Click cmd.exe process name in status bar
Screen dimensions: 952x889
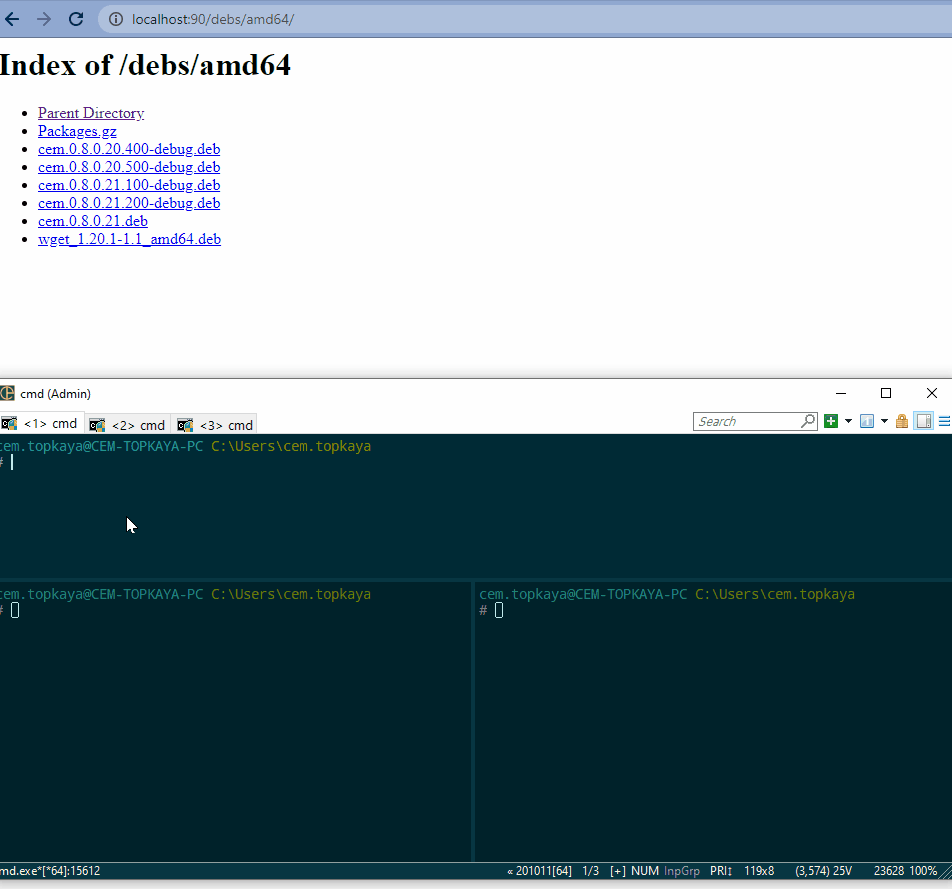click(50, 871)
